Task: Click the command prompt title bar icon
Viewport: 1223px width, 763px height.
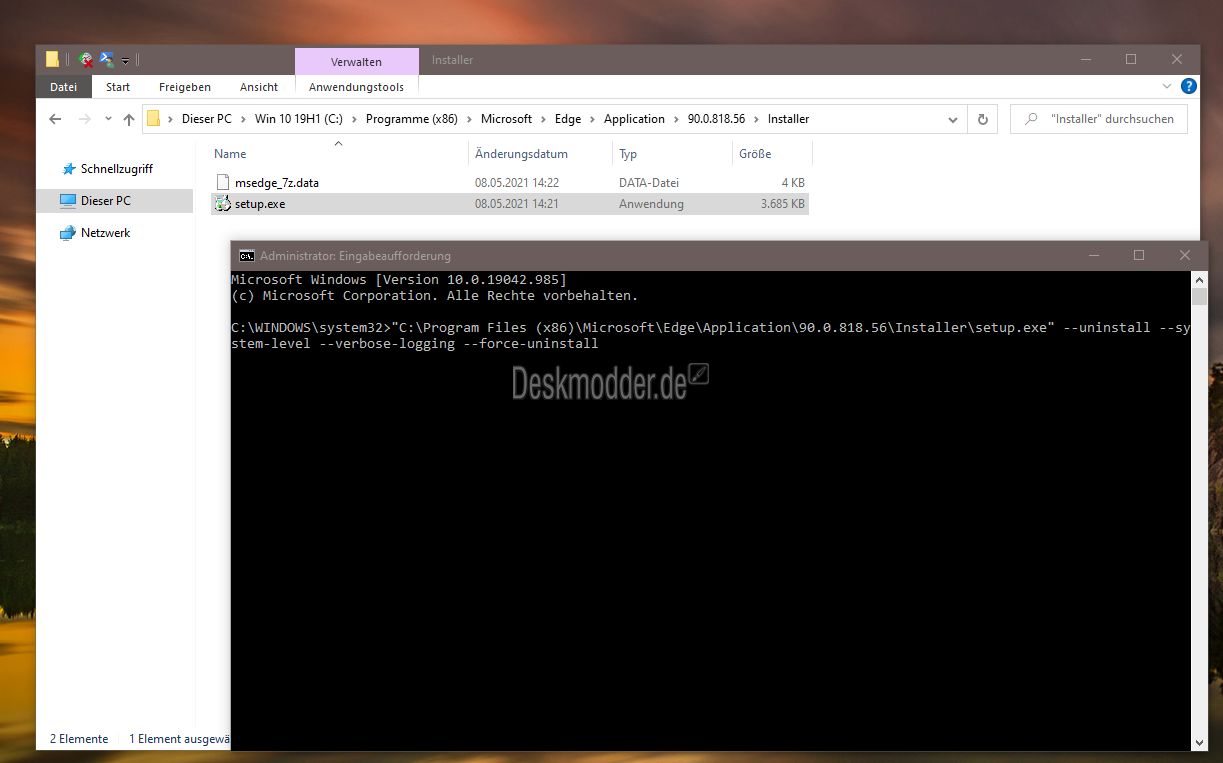Action: coord(246,256)
